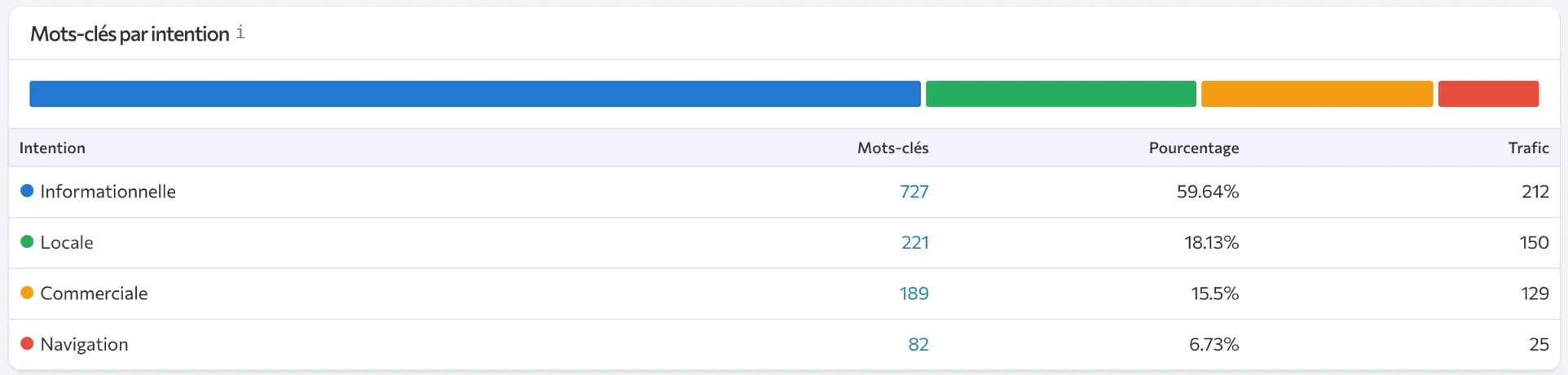Image resolution: width=1568 pixels, height=375 pixels.
Task: Select the blue segment of the intention bar
Action: [x=474, y=94]
